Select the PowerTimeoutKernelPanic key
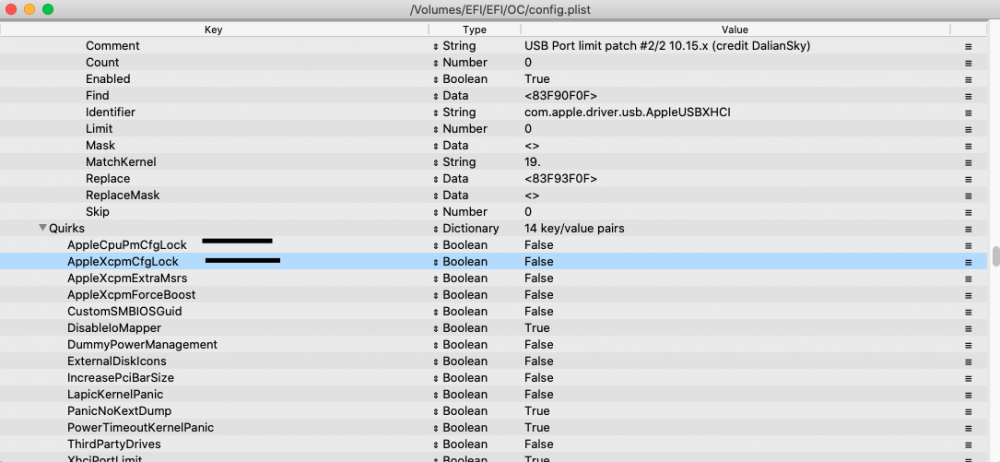The image size is (1000, 462). tap(140, 428)
